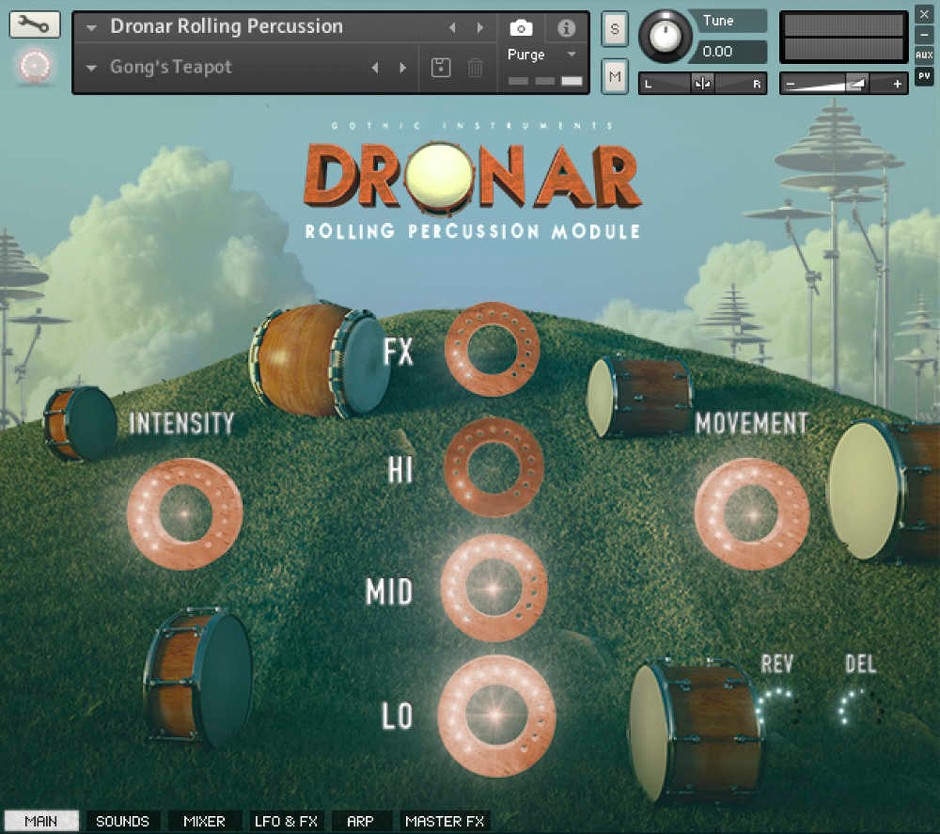Open the Gong's Teapot snapshot dropdown
The width and height of the screenshot is (940, 834).
point(92,68)
